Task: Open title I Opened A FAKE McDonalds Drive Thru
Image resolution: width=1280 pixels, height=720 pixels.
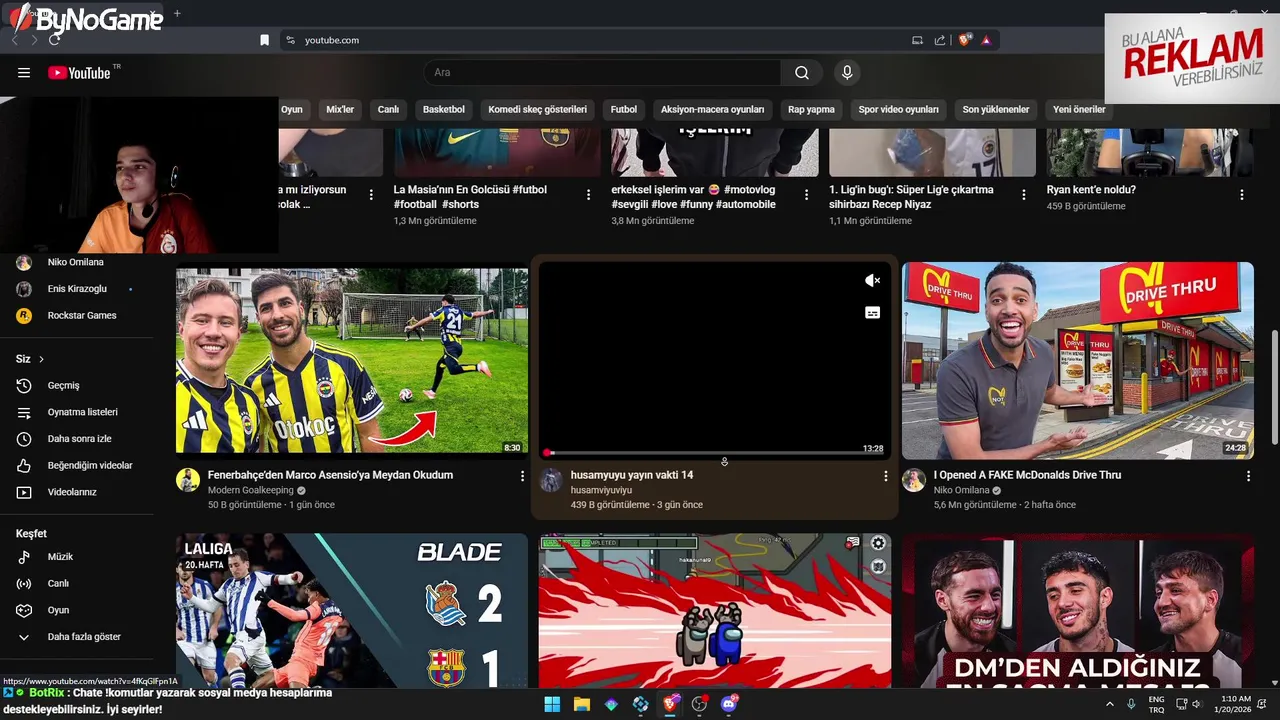Action: 1027,475
